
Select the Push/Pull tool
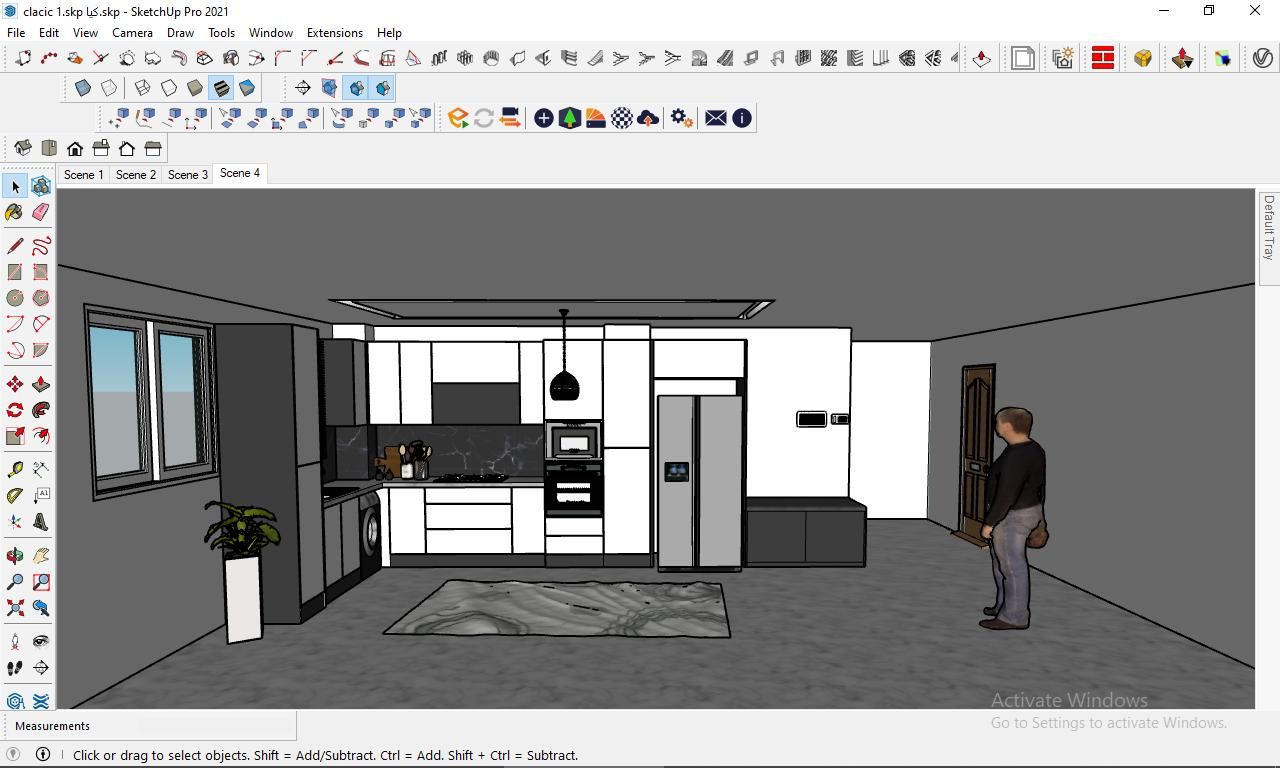[x=41, y=384]
